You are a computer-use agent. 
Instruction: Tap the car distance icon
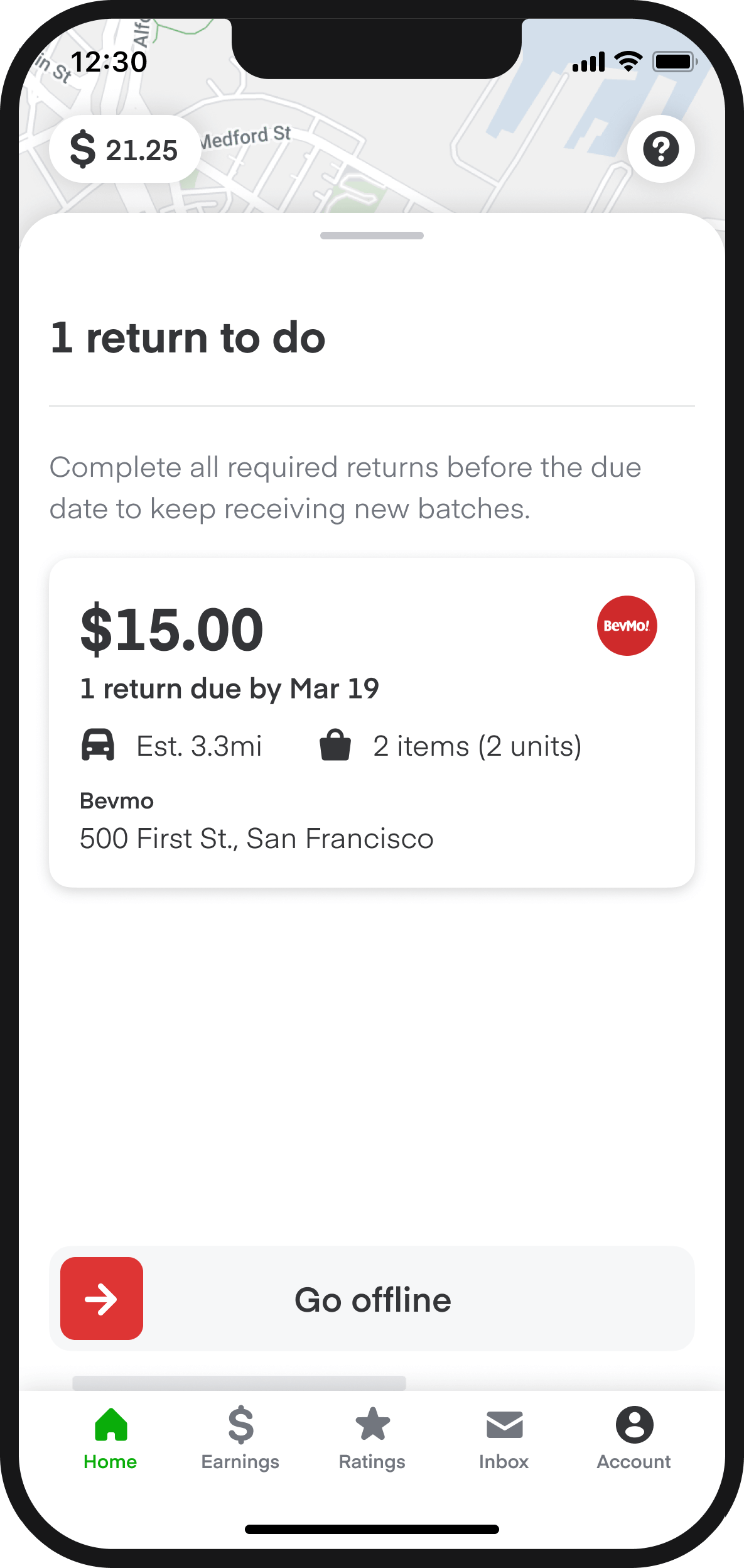[98, 746]
